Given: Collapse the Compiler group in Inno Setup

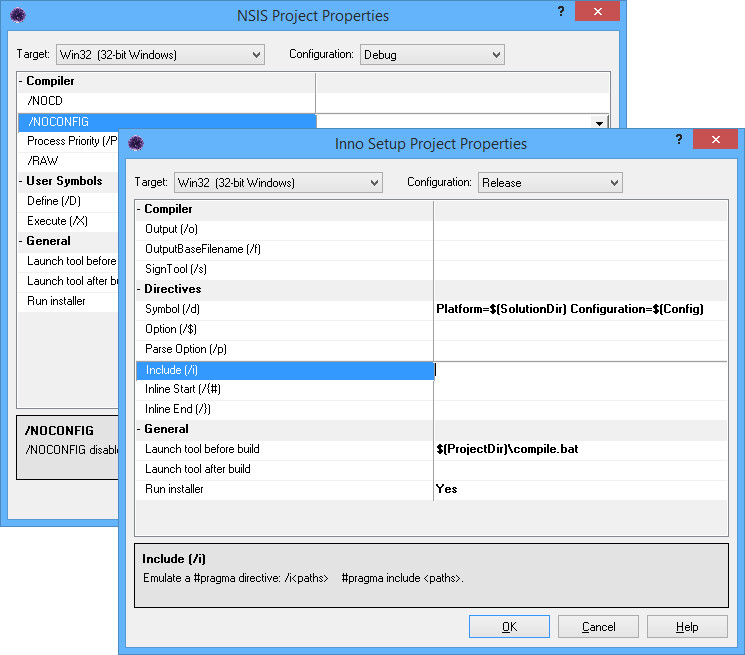Looking at the screenshot, I should click(139, 209).
